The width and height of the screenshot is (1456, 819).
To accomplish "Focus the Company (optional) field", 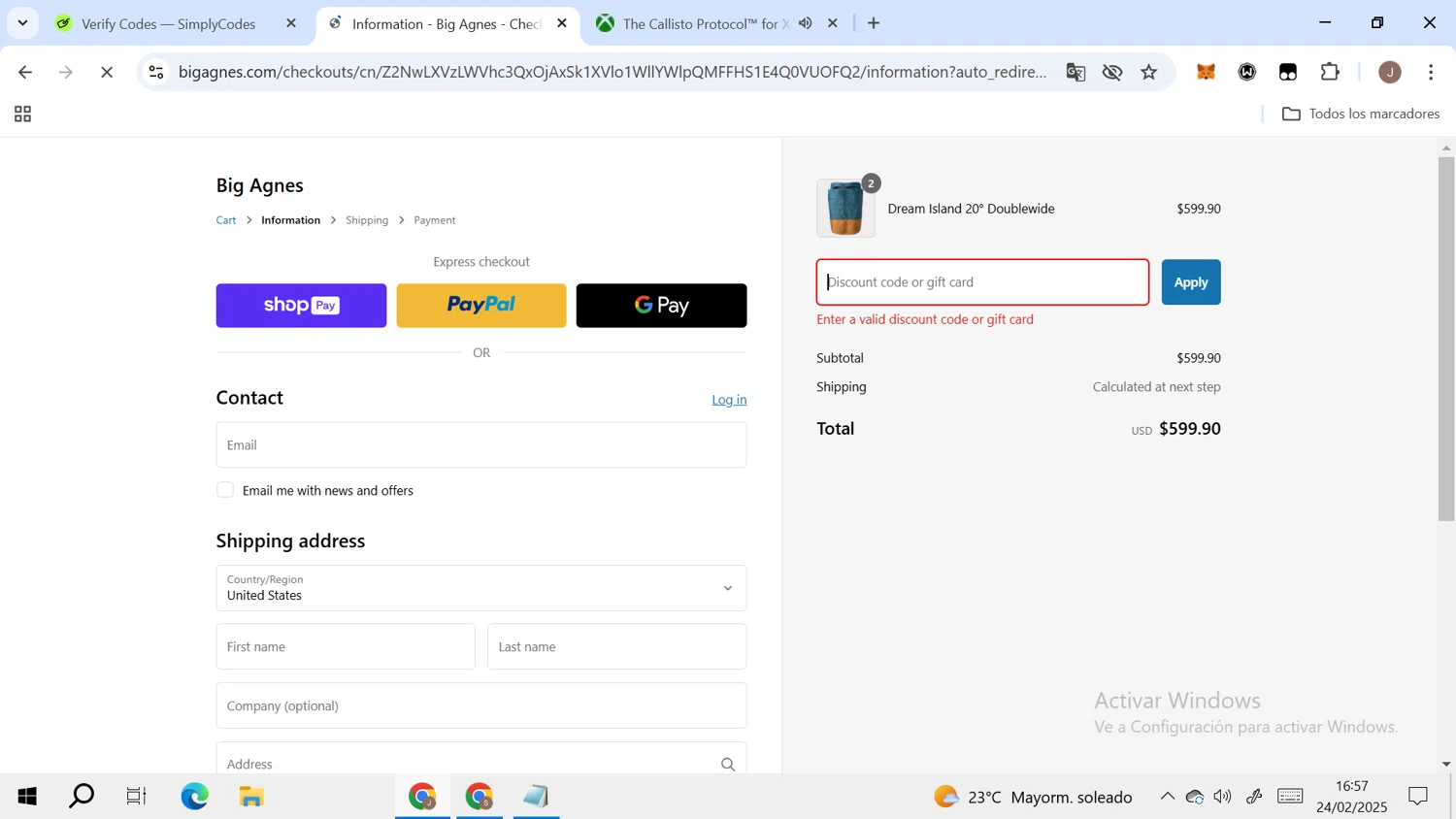I will click(481, 705).
